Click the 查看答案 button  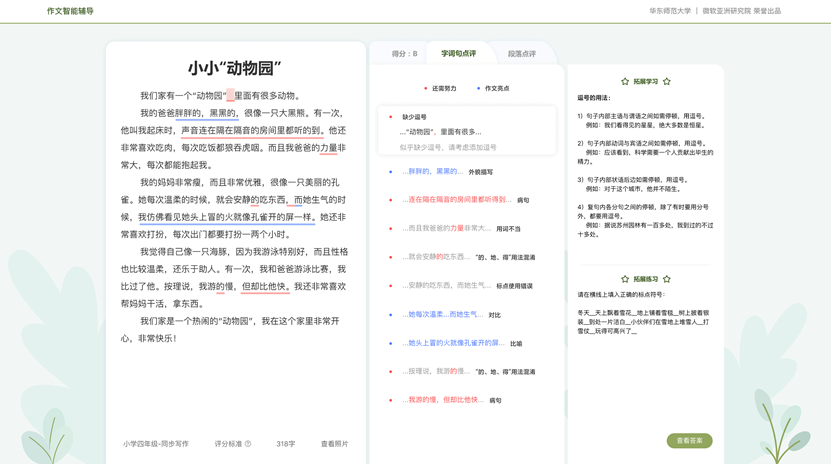click(x=689, y=441)
